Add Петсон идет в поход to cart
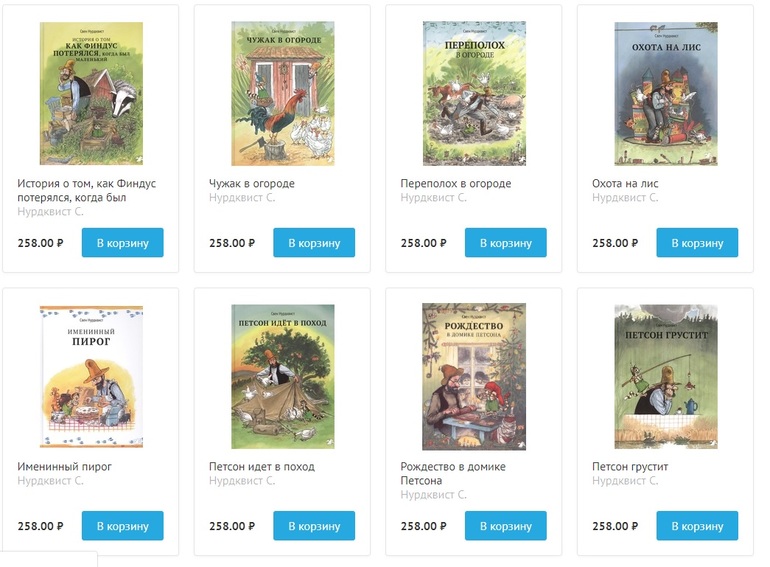The width and height of the screenshot is (770, 567). click(314, 526)
